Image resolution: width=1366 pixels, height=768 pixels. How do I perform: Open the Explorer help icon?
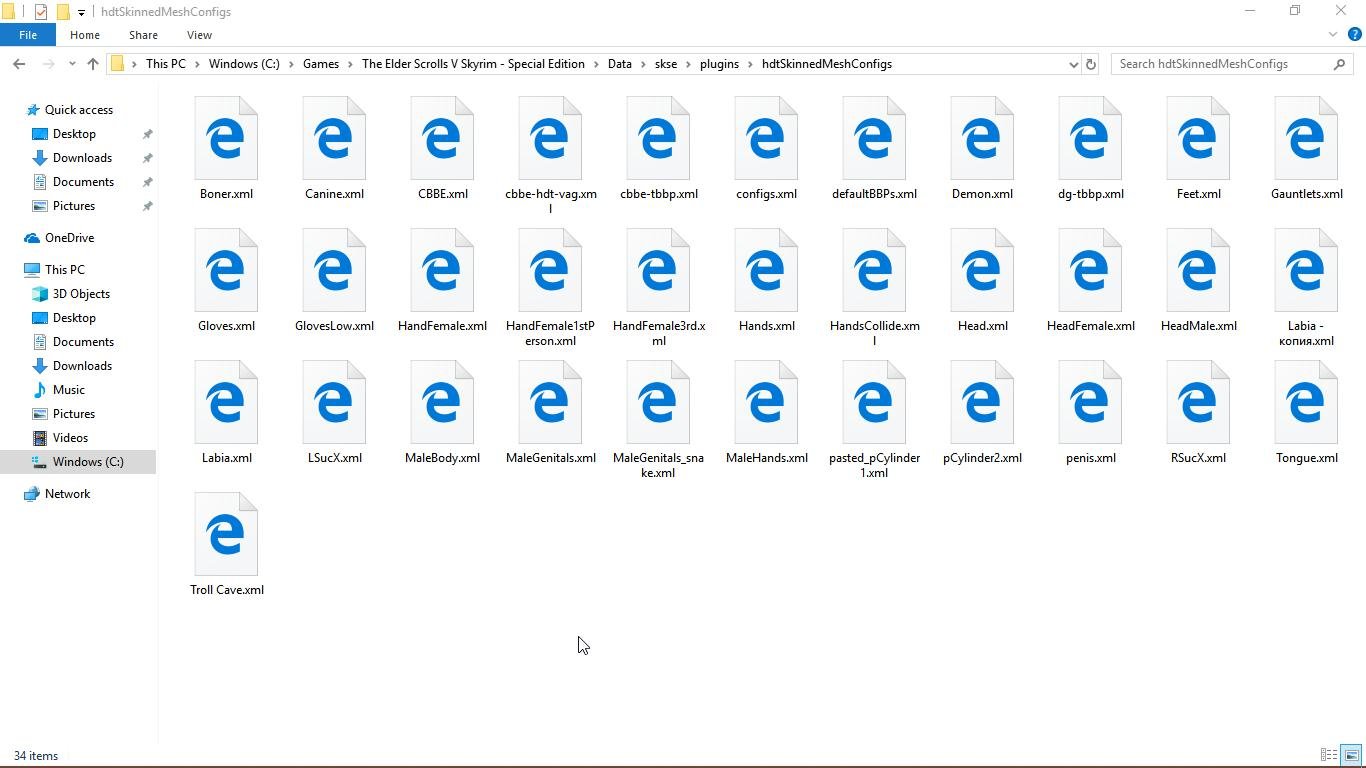click(1355, 35)
